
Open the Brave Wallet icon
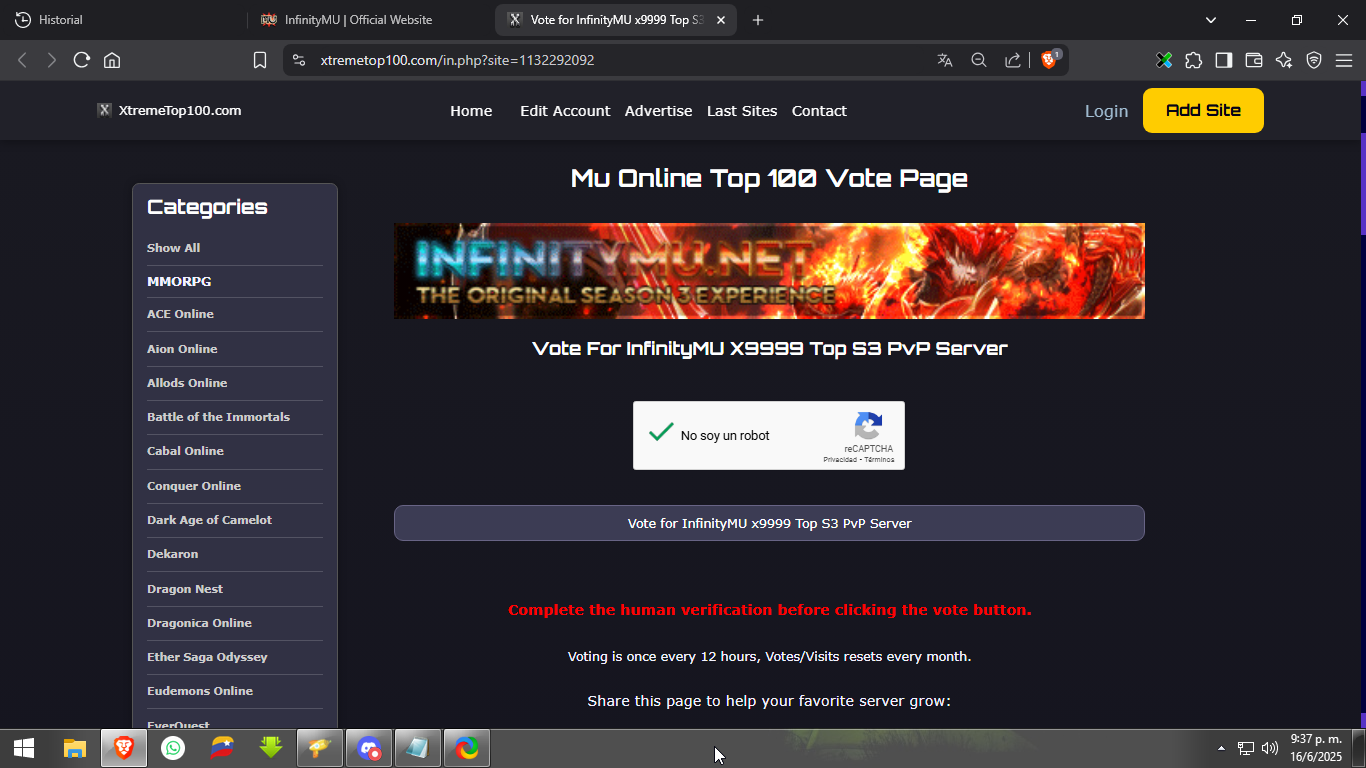coord(1254,60)
